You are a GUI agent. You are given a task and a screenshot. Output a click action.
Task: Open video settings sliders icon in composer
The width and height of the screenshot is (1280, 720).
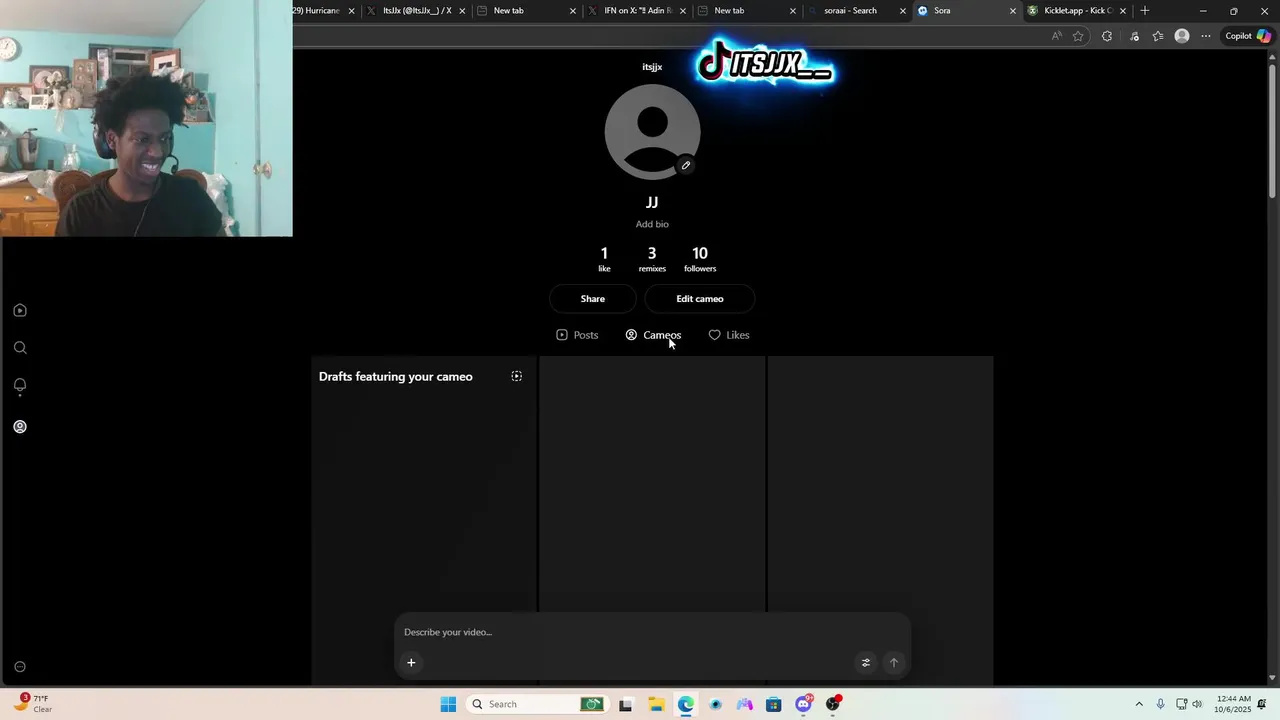(866, 662)
